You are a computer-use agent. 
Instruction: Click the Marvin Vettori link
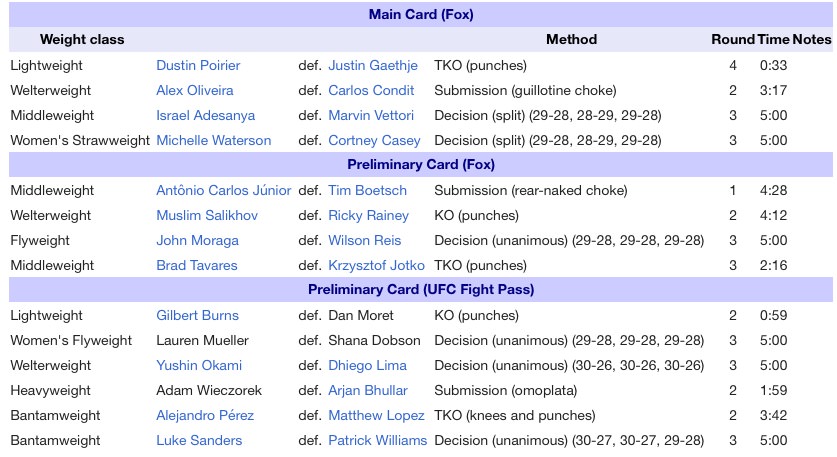[x=371, y=115]
